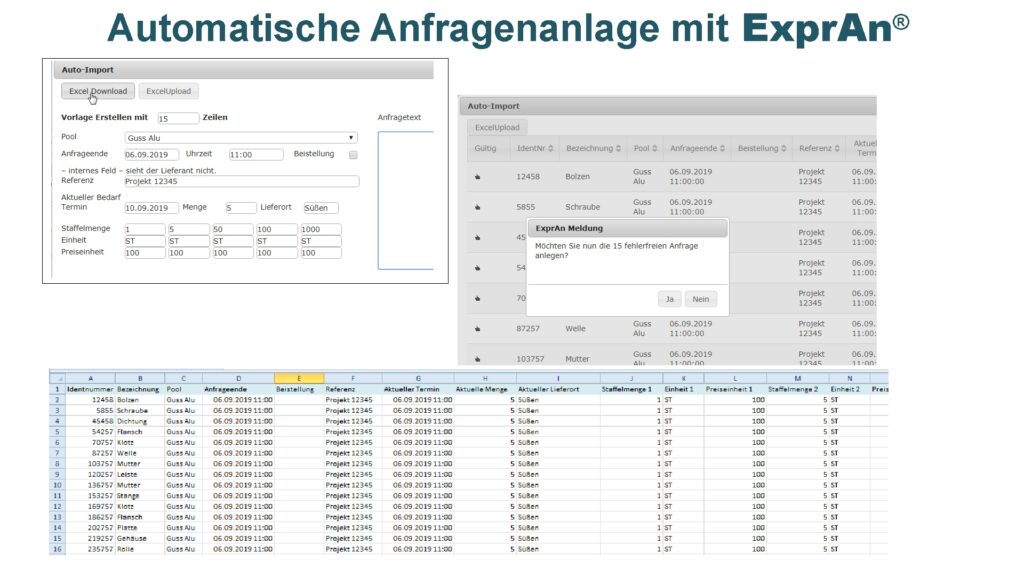Click Einheit field below Staffelmenge 1000

(x=321, y=241)
